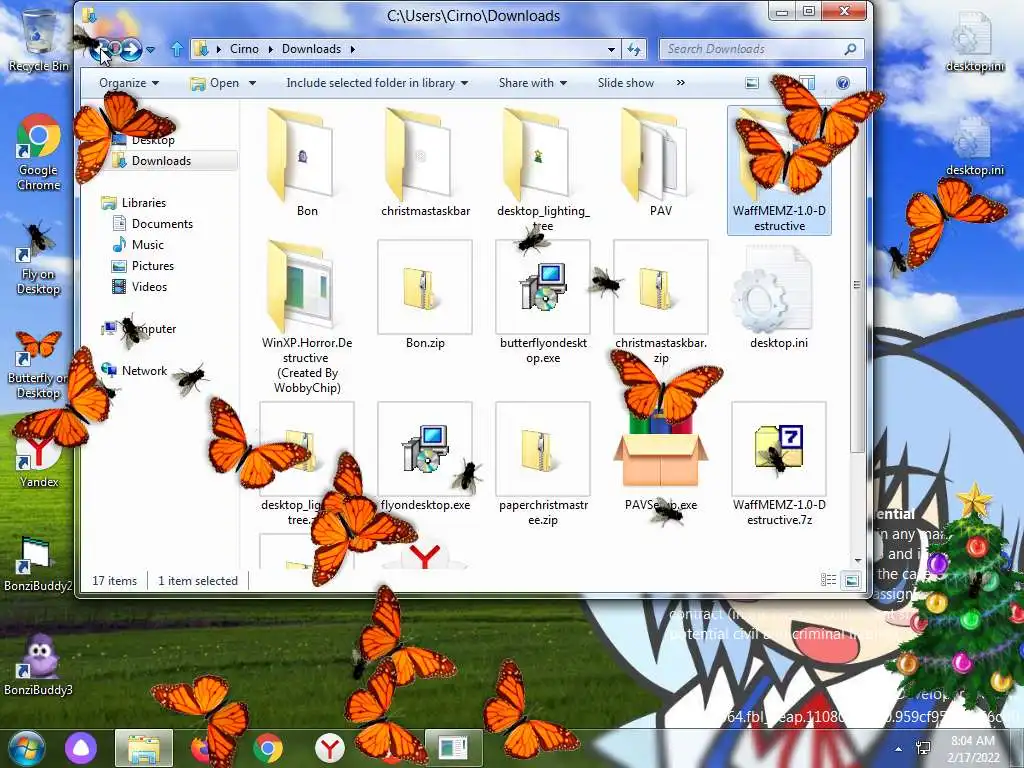1024x768 pixels.
Task: Change view using the views button
Action: coord(752,83)
